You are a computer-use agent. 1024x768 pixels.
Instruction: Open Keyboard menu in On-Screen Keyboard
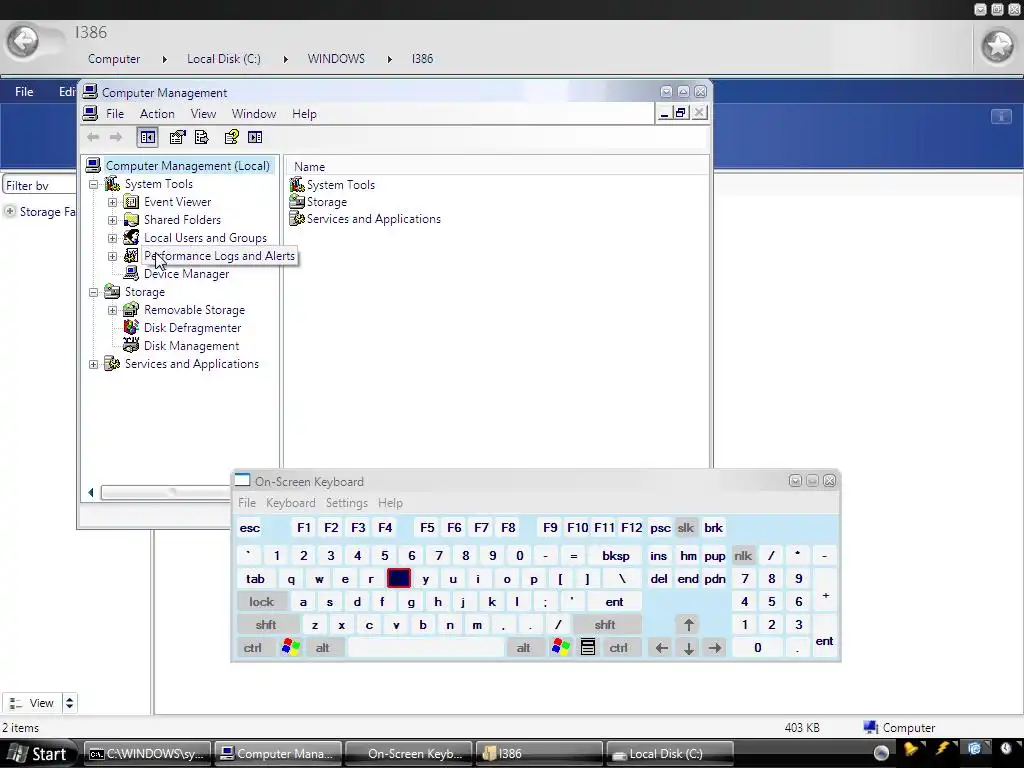click(291, 503)
